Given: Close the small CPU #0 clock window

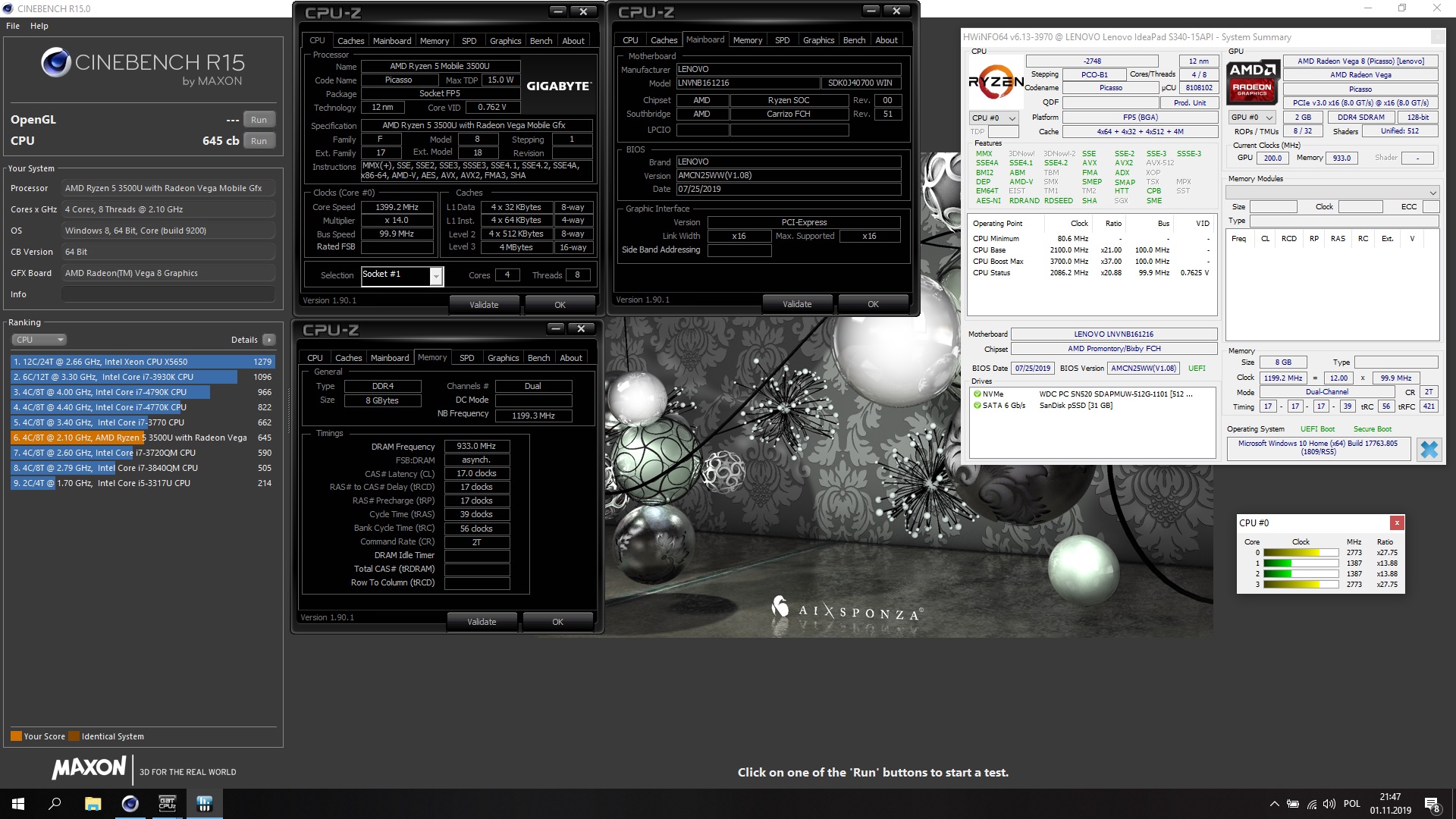Looking at the screenshot, I should tap(1397, 522).
